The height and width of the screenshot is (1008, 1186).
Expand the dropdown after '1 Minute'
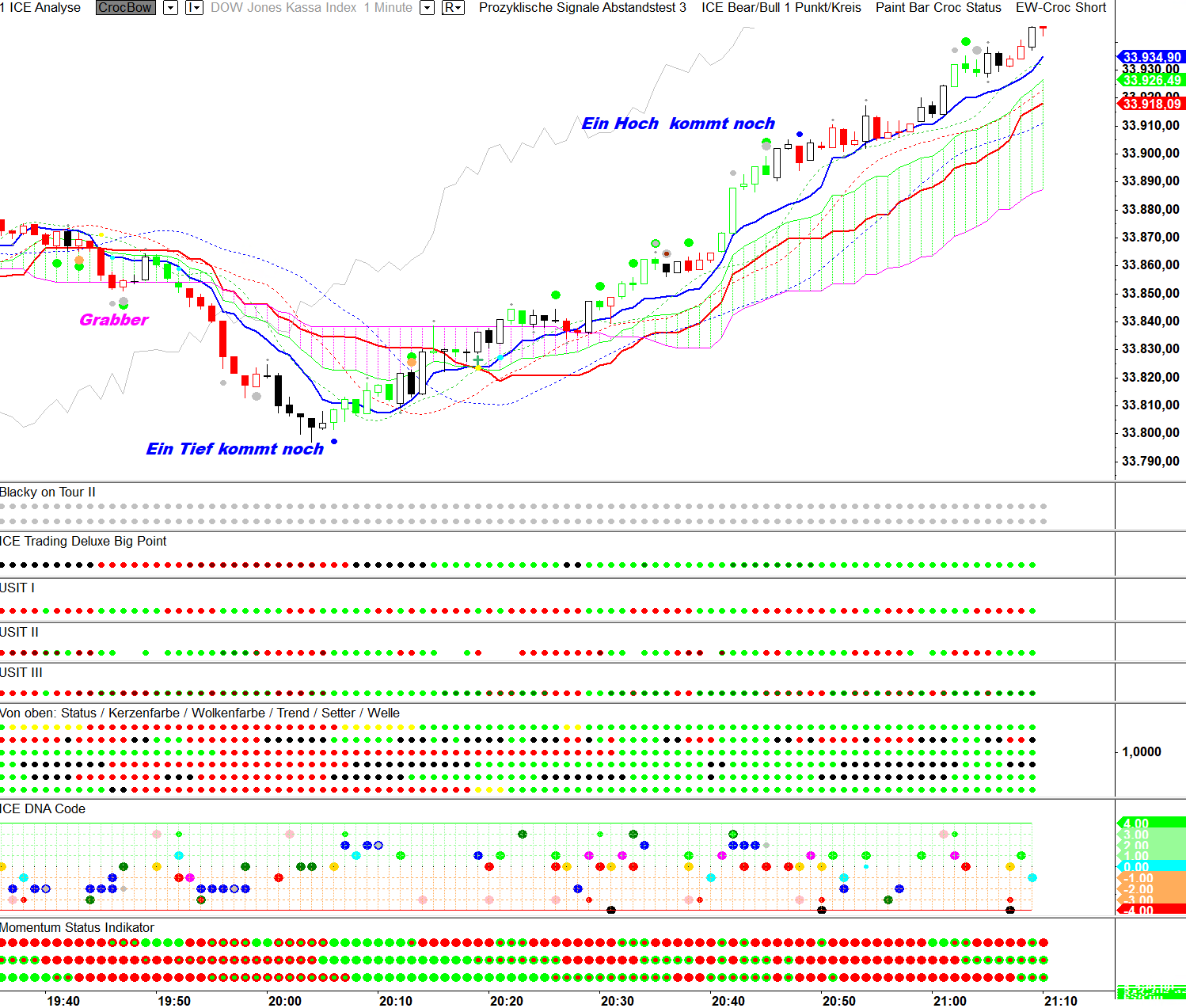[427, 8]
